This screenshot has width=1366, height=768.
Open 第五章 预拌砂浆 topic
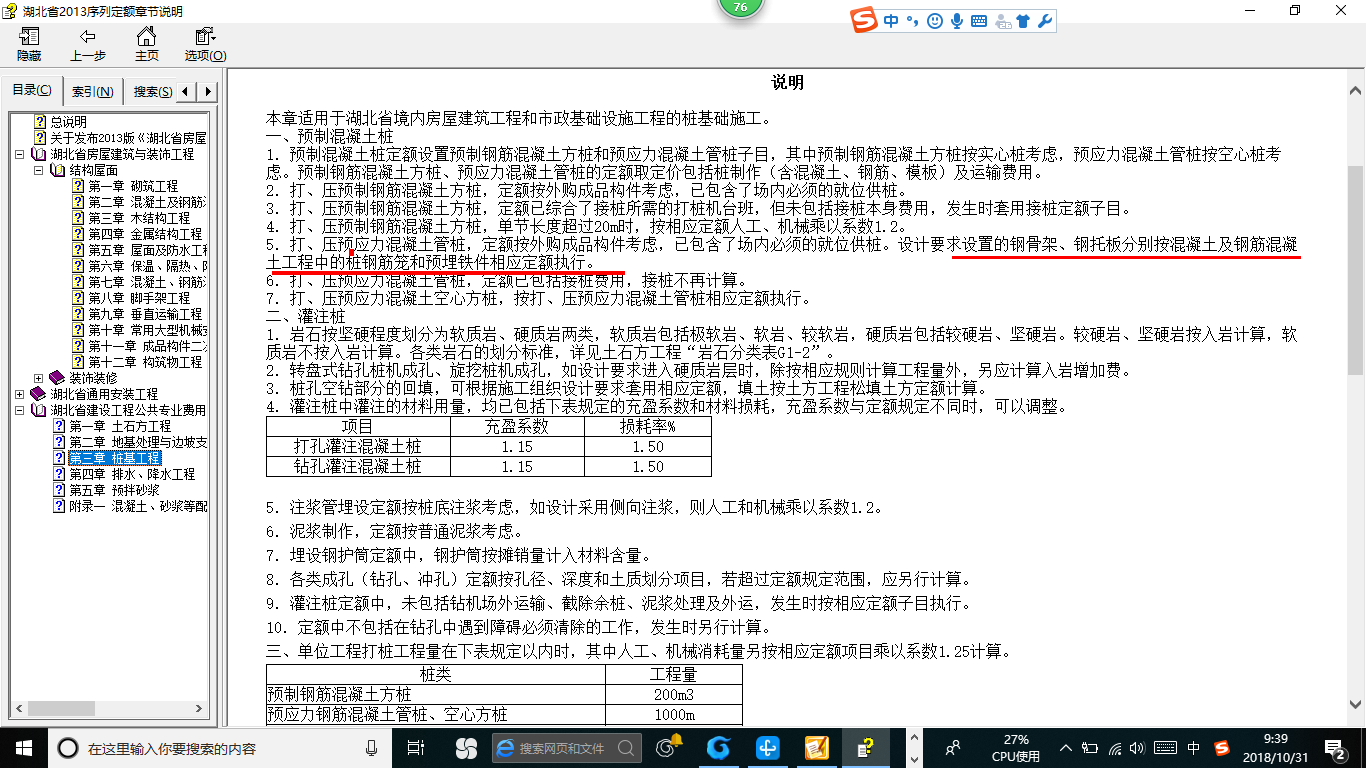tap(114, 490)
